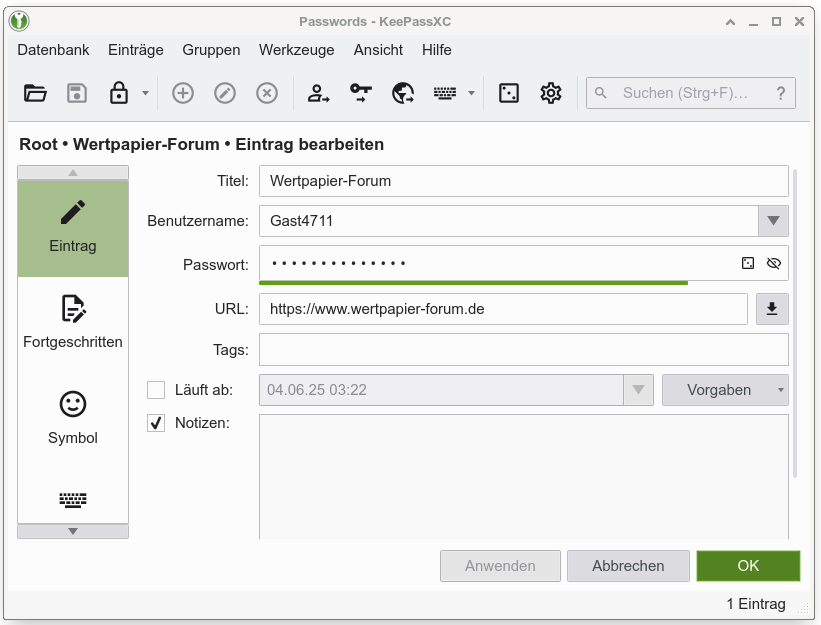
Task: Click the save database icon
Action: [77, 93]
